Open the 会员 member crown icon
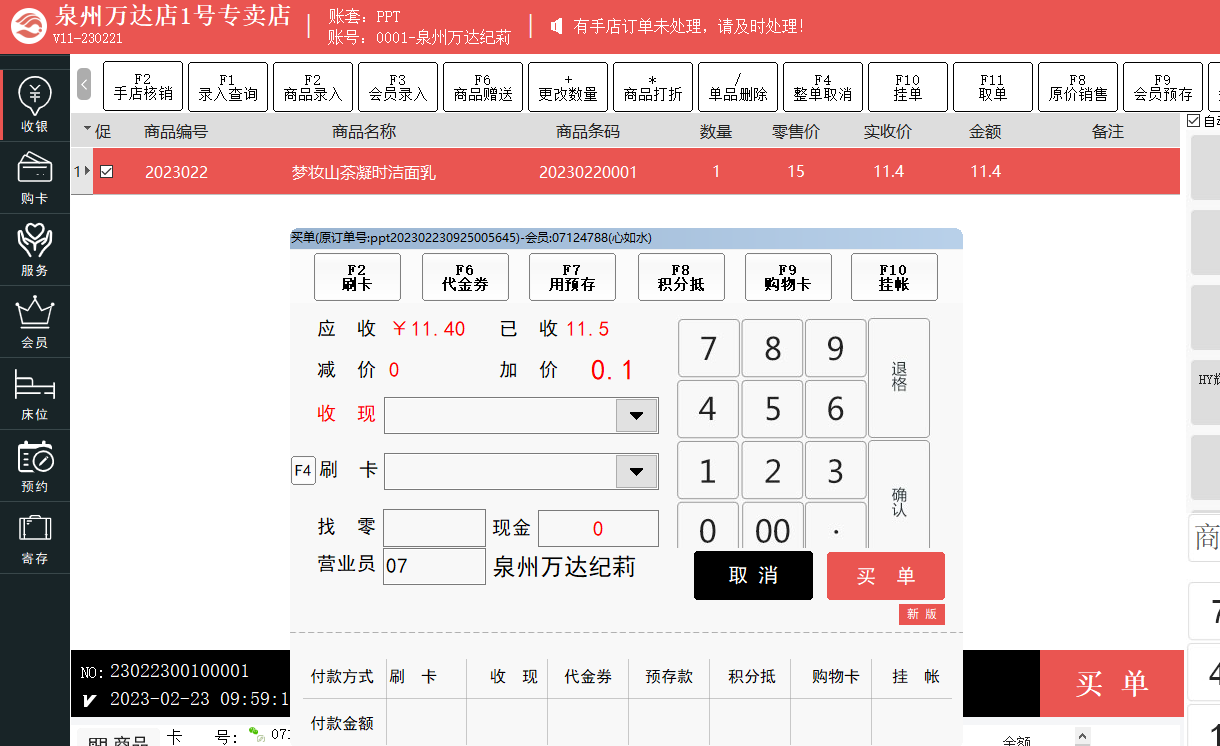Screen dimensions: 1220x746 click(x=35, y=322)
